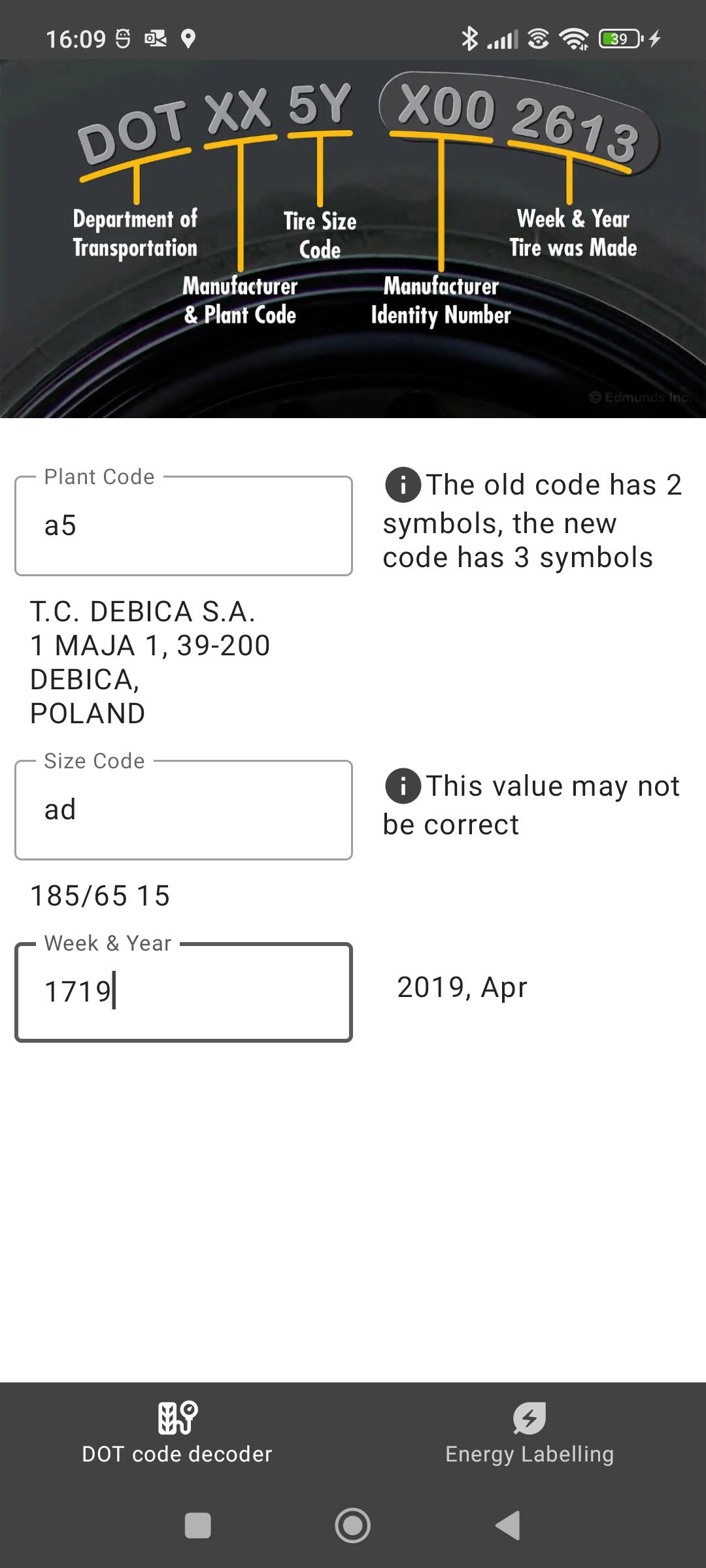The height and width of the screenshot is (1568, 706).
Task: Focus the Size Code input field
Action: 184,810
